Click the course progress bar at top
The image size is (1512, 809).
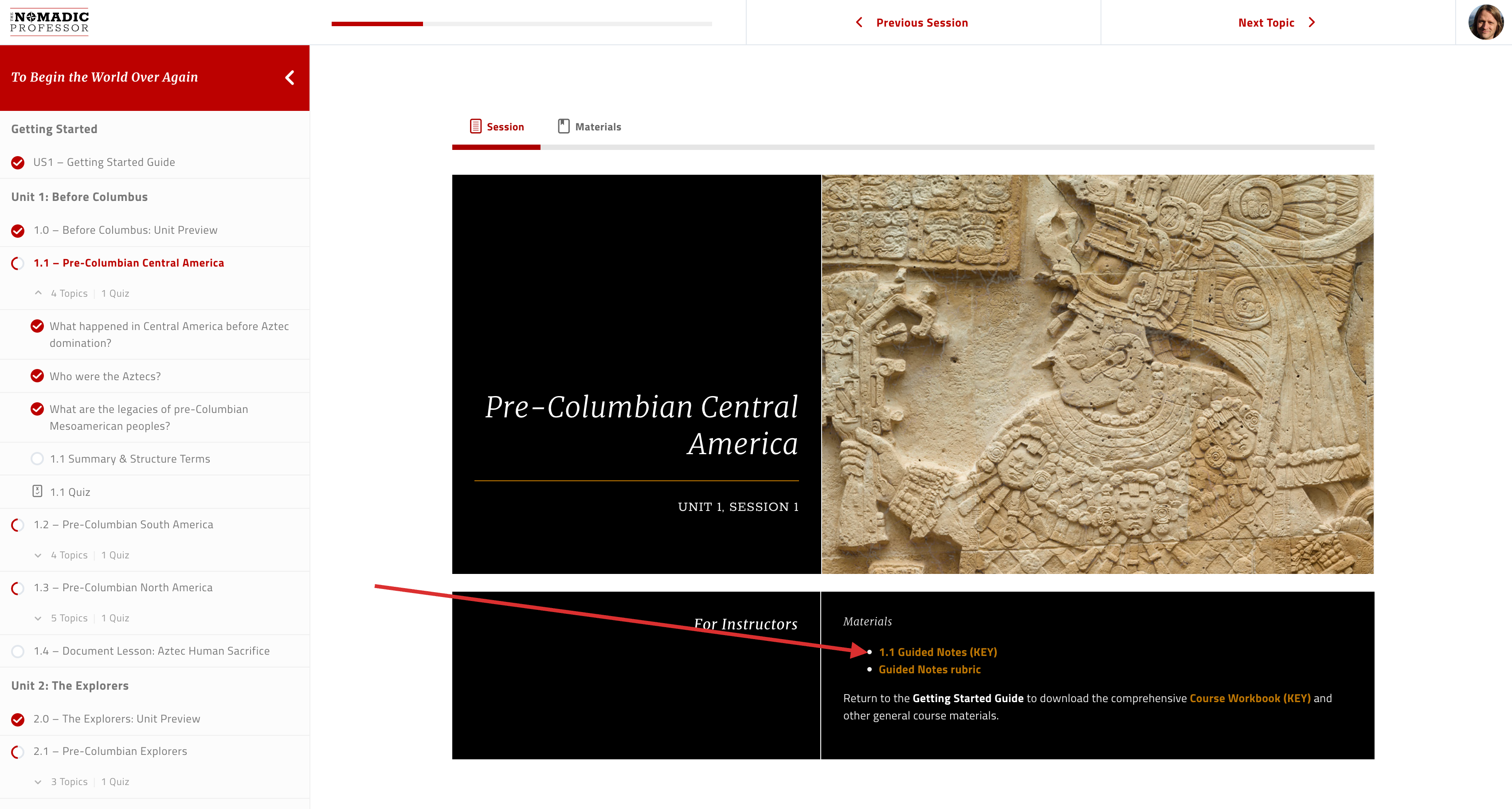coord(521,24)
